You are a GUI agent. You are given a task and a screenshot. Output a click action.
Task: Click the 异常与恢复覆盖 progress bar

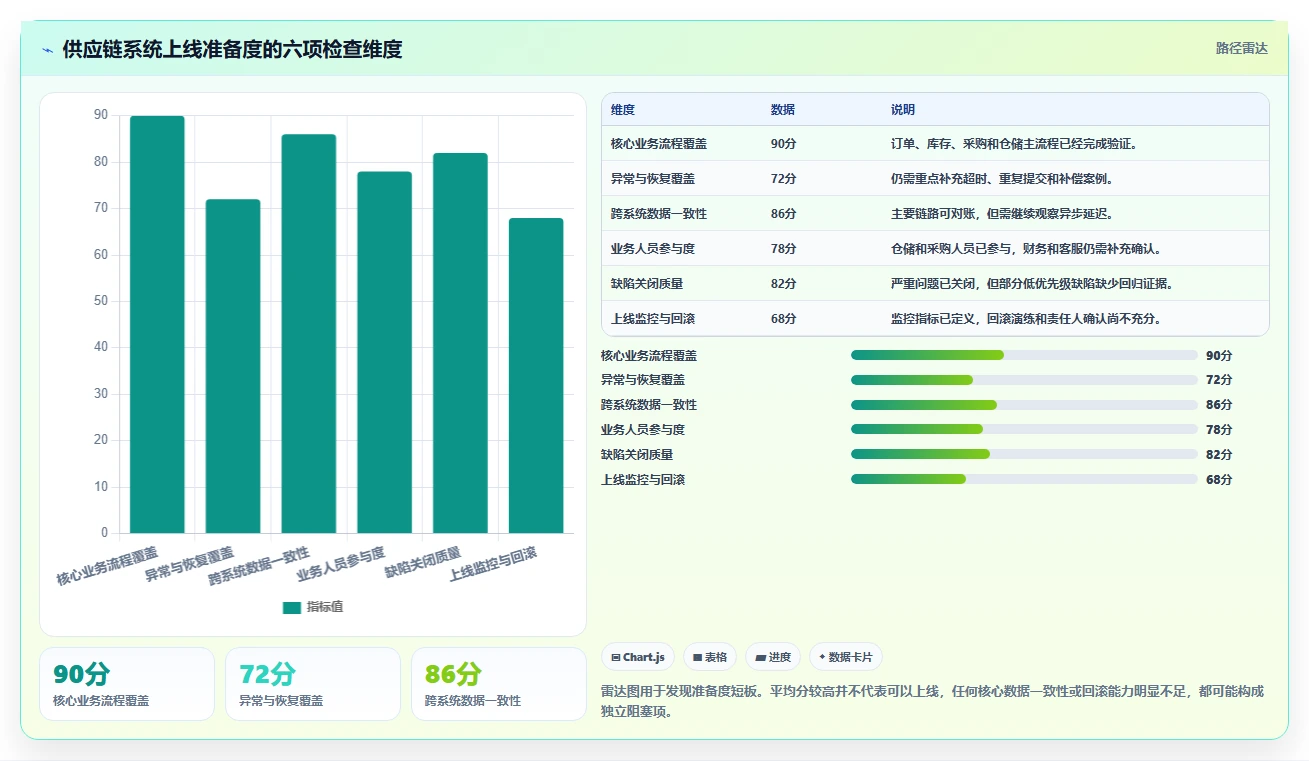(1024, 380)
